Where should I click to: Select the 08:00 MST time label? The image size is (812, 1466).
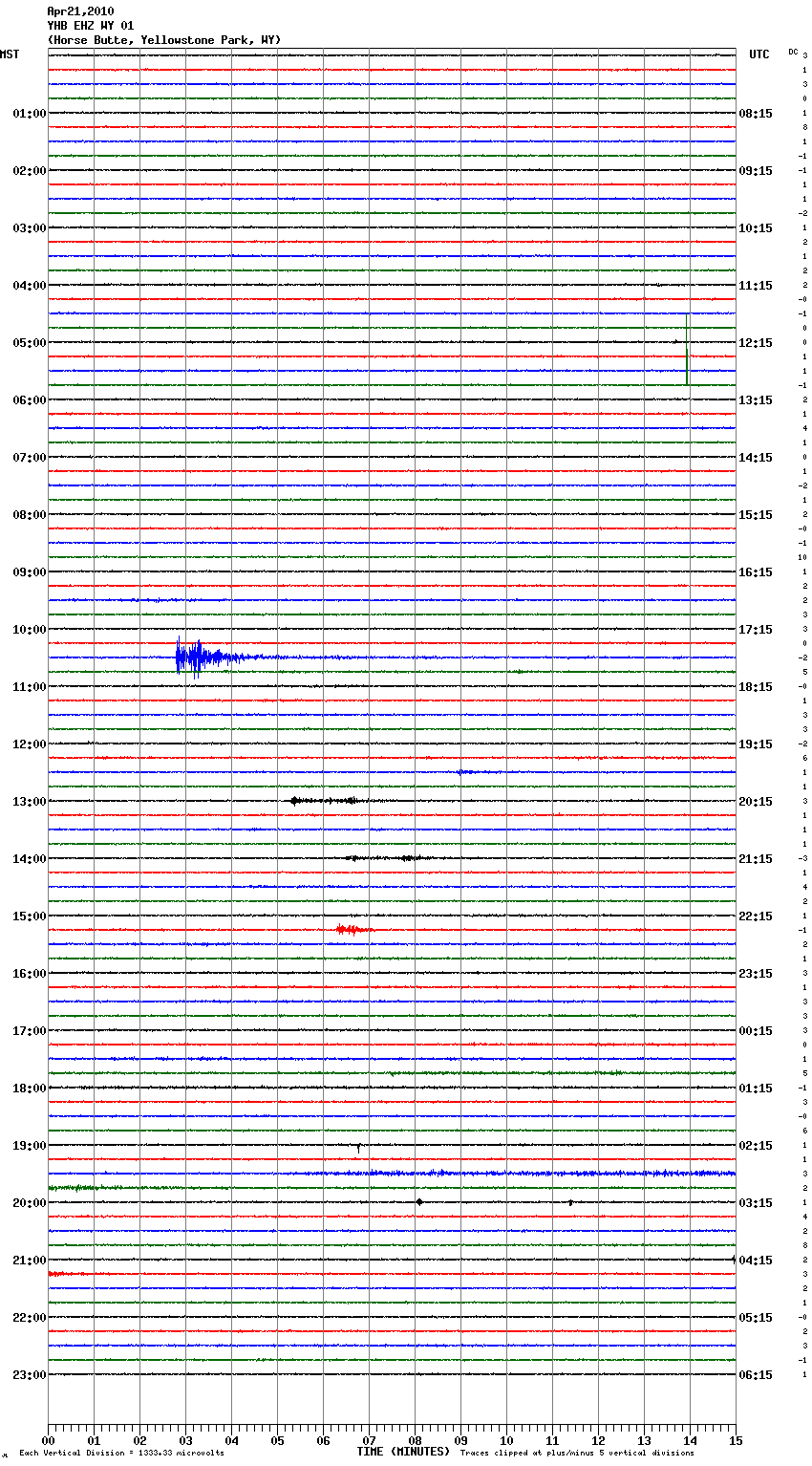pyautogui.click(x=30, y=515)
